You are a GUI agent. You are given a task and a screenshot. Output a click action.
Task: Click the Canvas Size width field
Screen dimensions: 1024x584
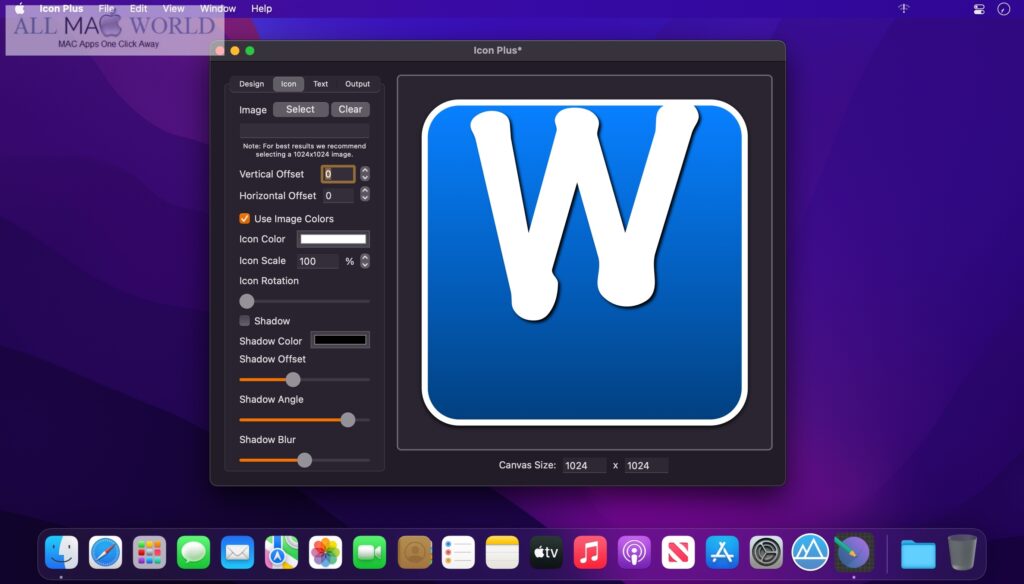tap(584, 465)
